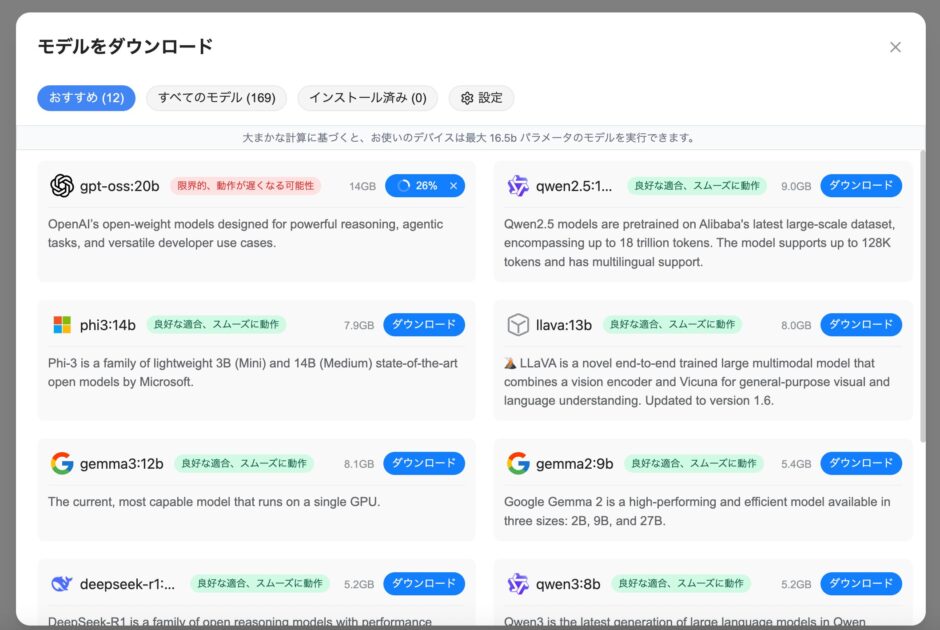Click the Microsoft logo beside phi3:14b
The width and height of the screenshot is (940, 630).
62,325
